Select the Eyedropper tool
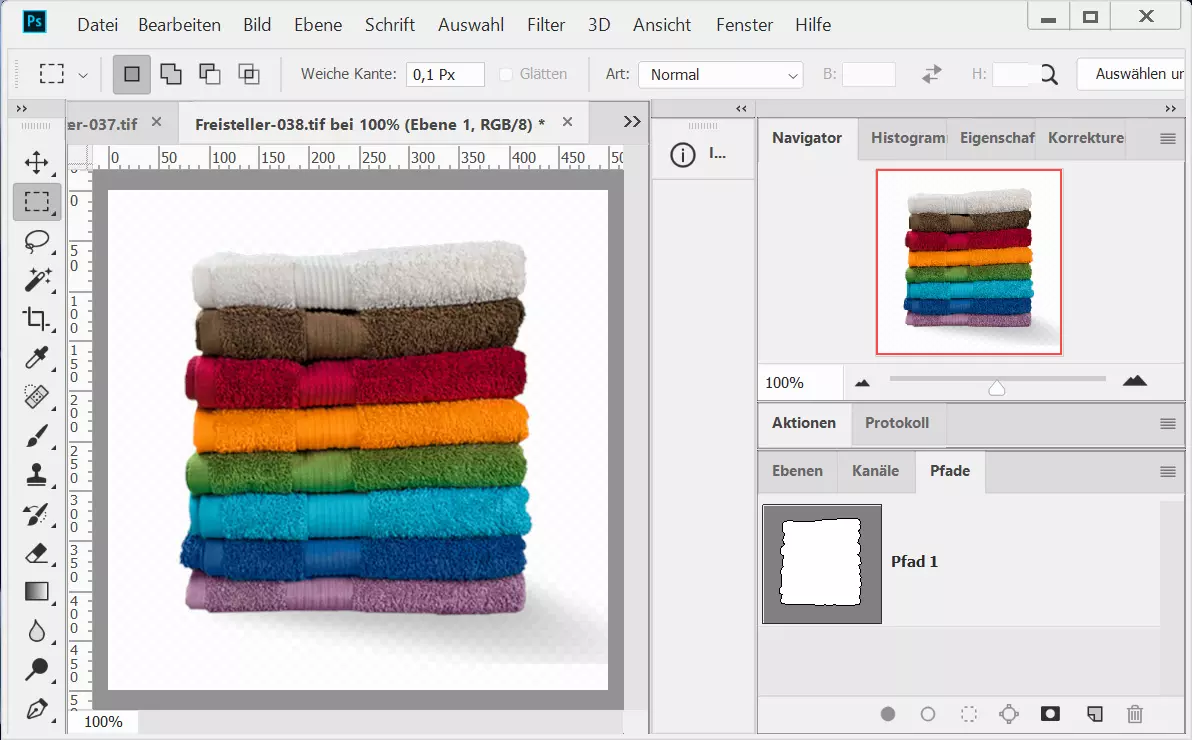The image size is (1192, 740). coord(37,358)
